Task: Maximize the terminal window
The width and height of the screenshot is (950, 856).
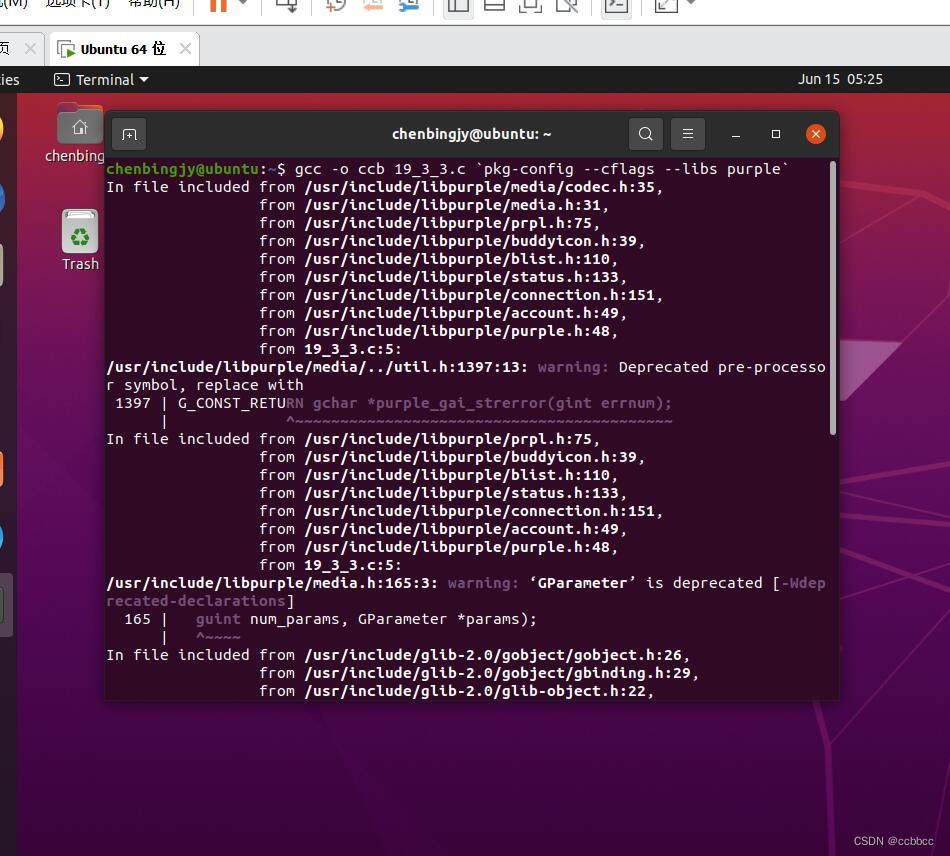Action: tap(776, 134)
